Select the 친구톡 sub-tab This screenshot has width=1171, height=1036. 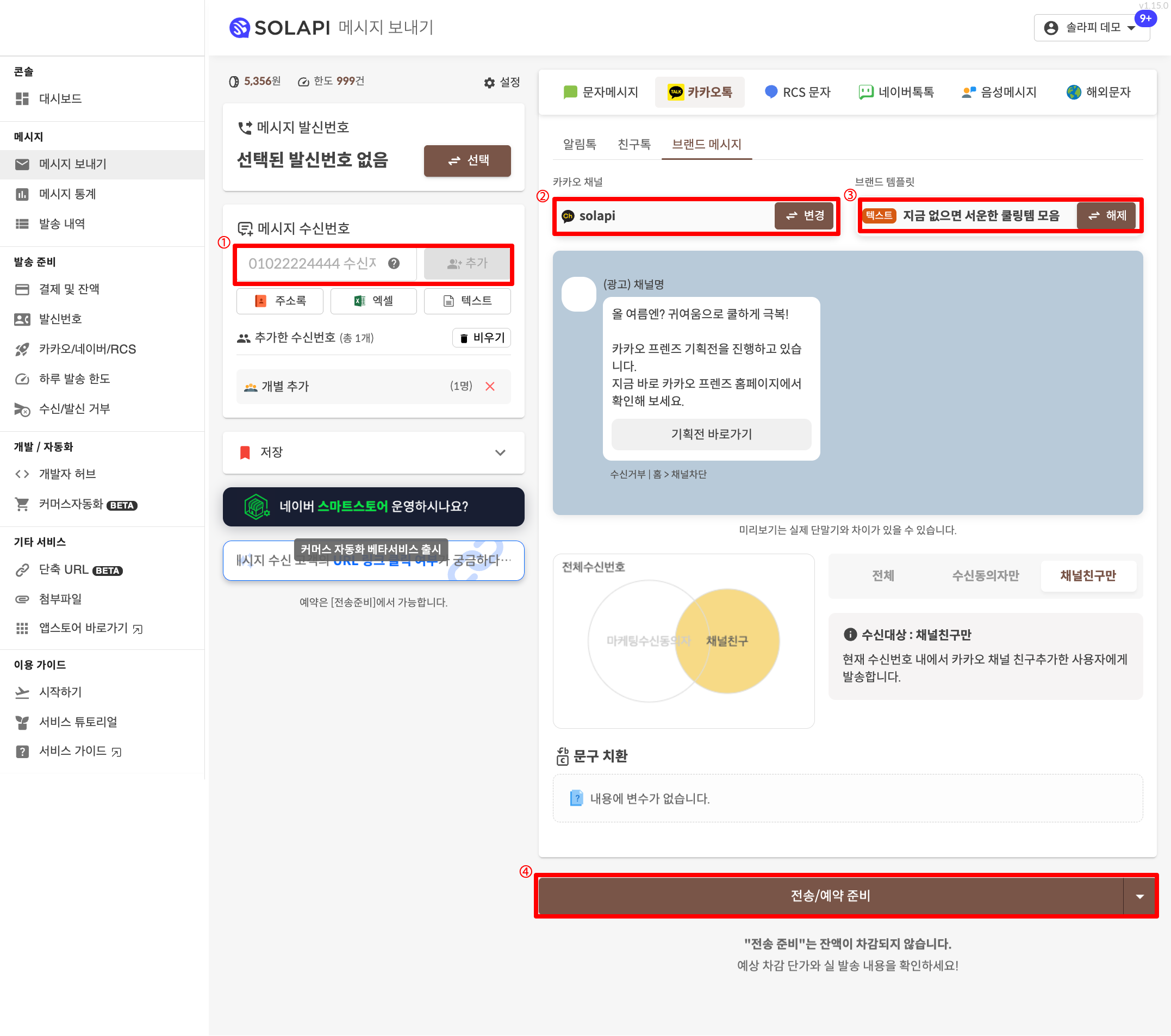[x=634, y=145]
